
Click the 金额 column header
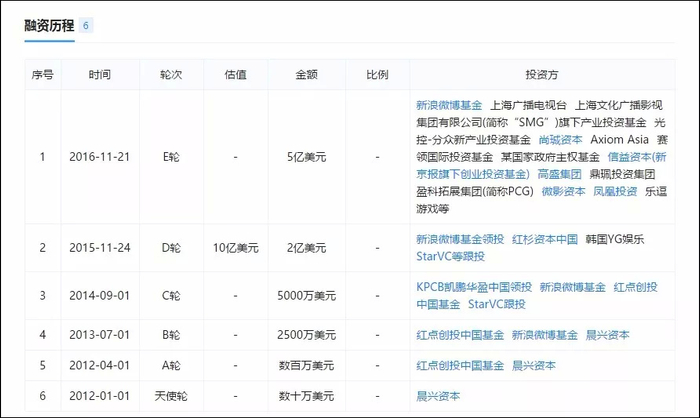[307, 75]
